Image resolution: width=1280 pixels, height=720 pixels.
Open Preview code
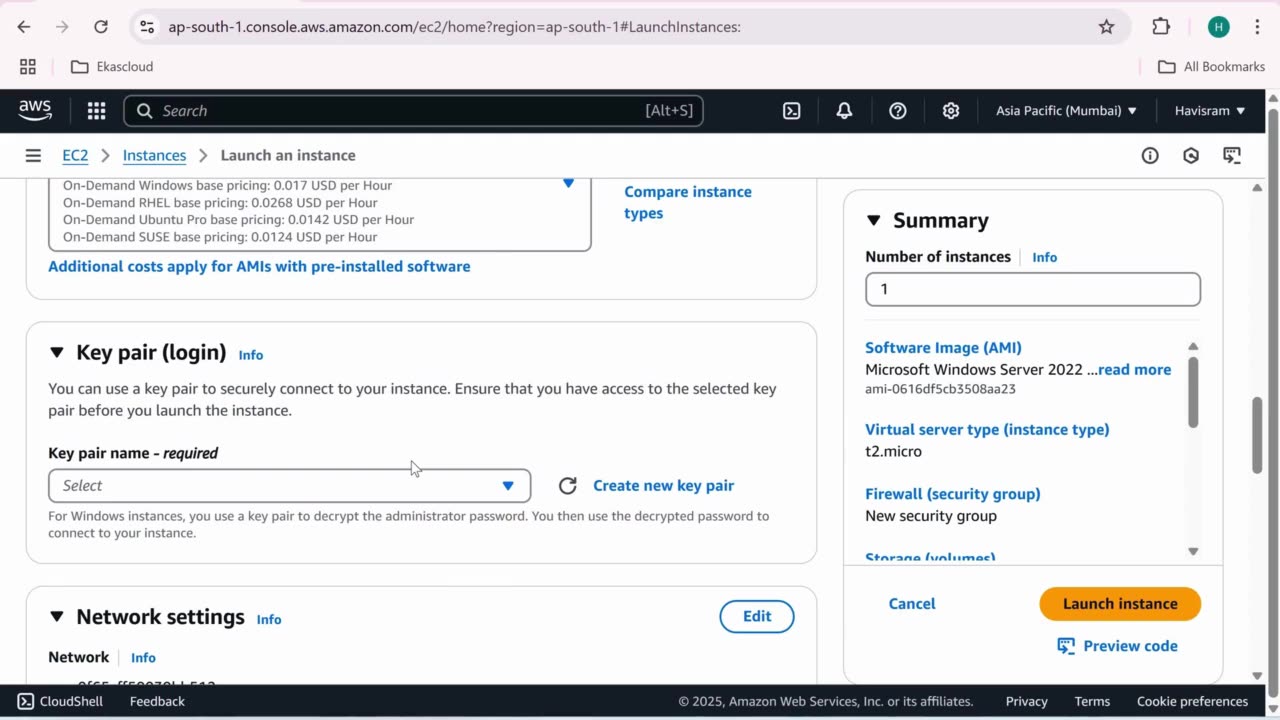[1130, 646]
